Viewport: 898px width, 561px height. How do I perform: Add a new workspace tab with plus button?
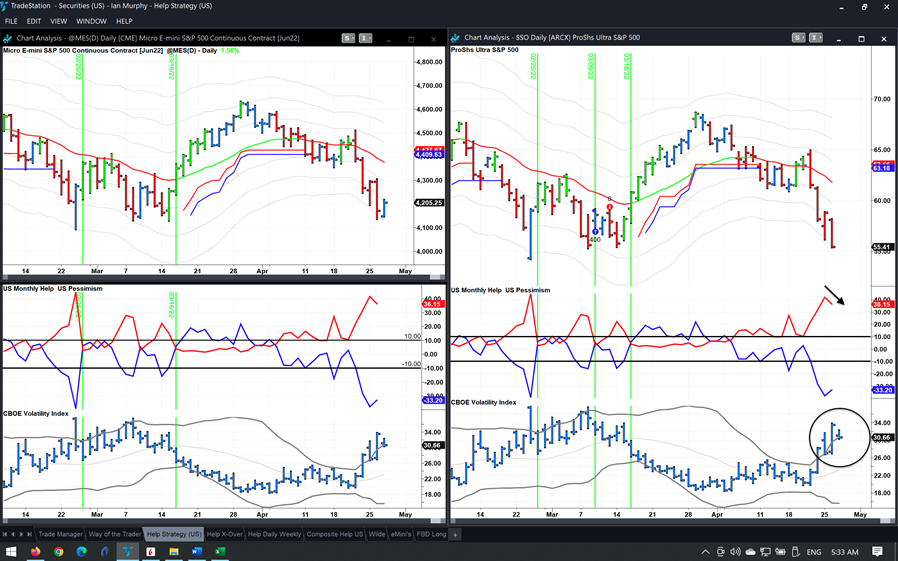tap(456, 534)
